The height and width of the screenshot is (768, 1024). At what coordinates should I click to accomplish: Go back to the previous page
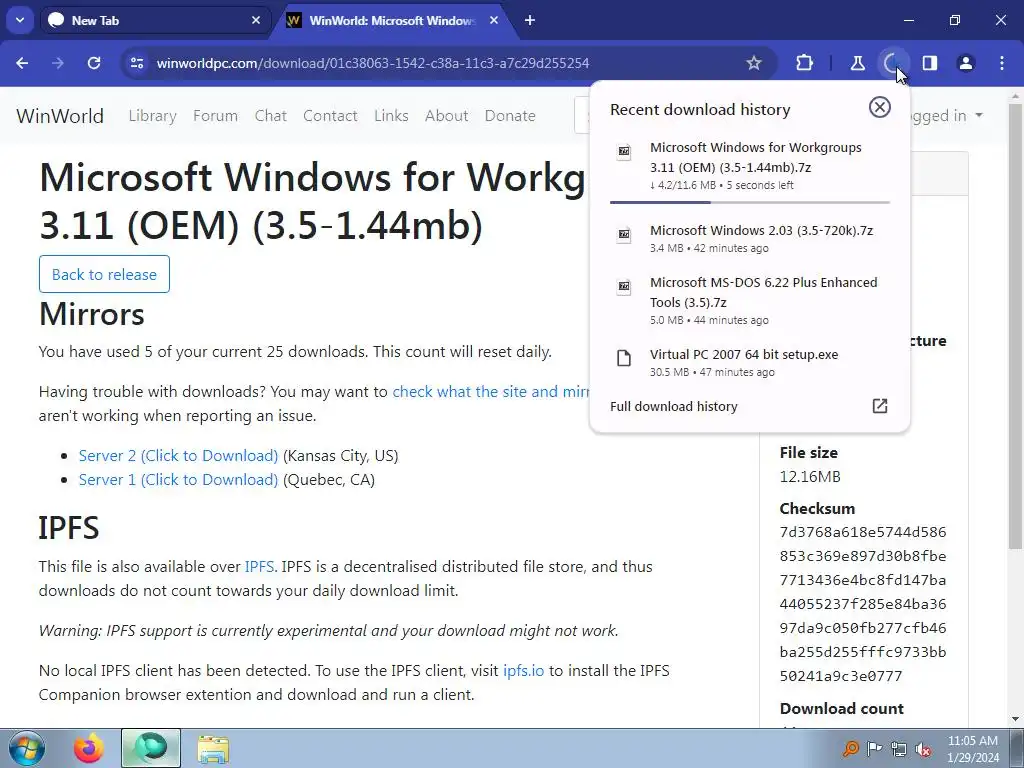click(22, 63)
